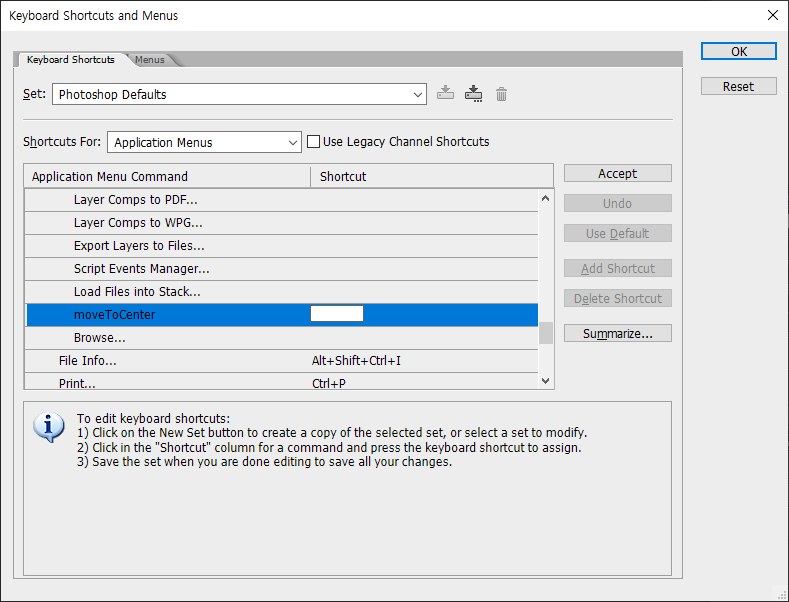Viewport: 789px width, 602px height.
Task: Click the Ctrl+P shortcut cell
Action: point(329,383)
